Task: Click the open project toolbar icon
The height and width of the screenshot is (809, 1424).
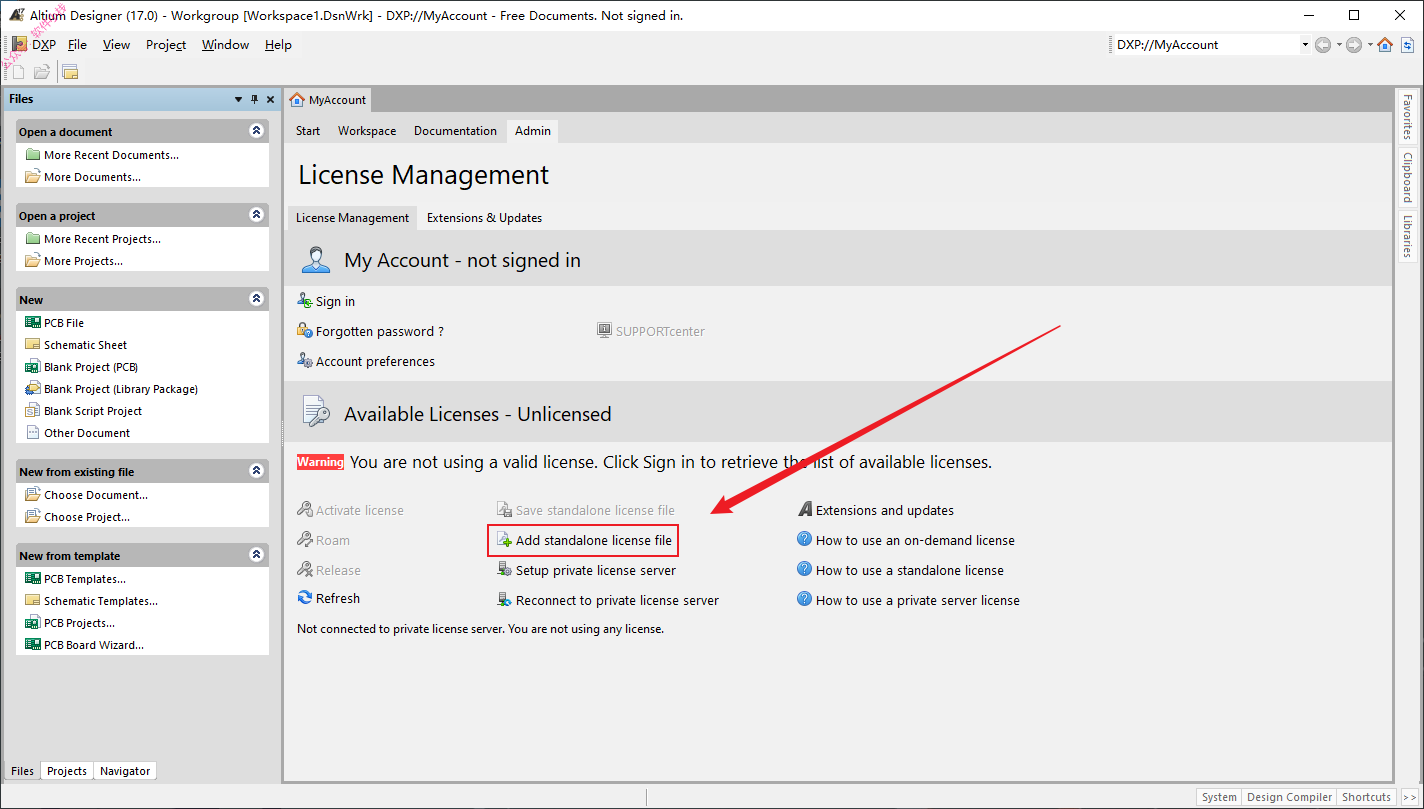Action: click(x=70, y=72)
